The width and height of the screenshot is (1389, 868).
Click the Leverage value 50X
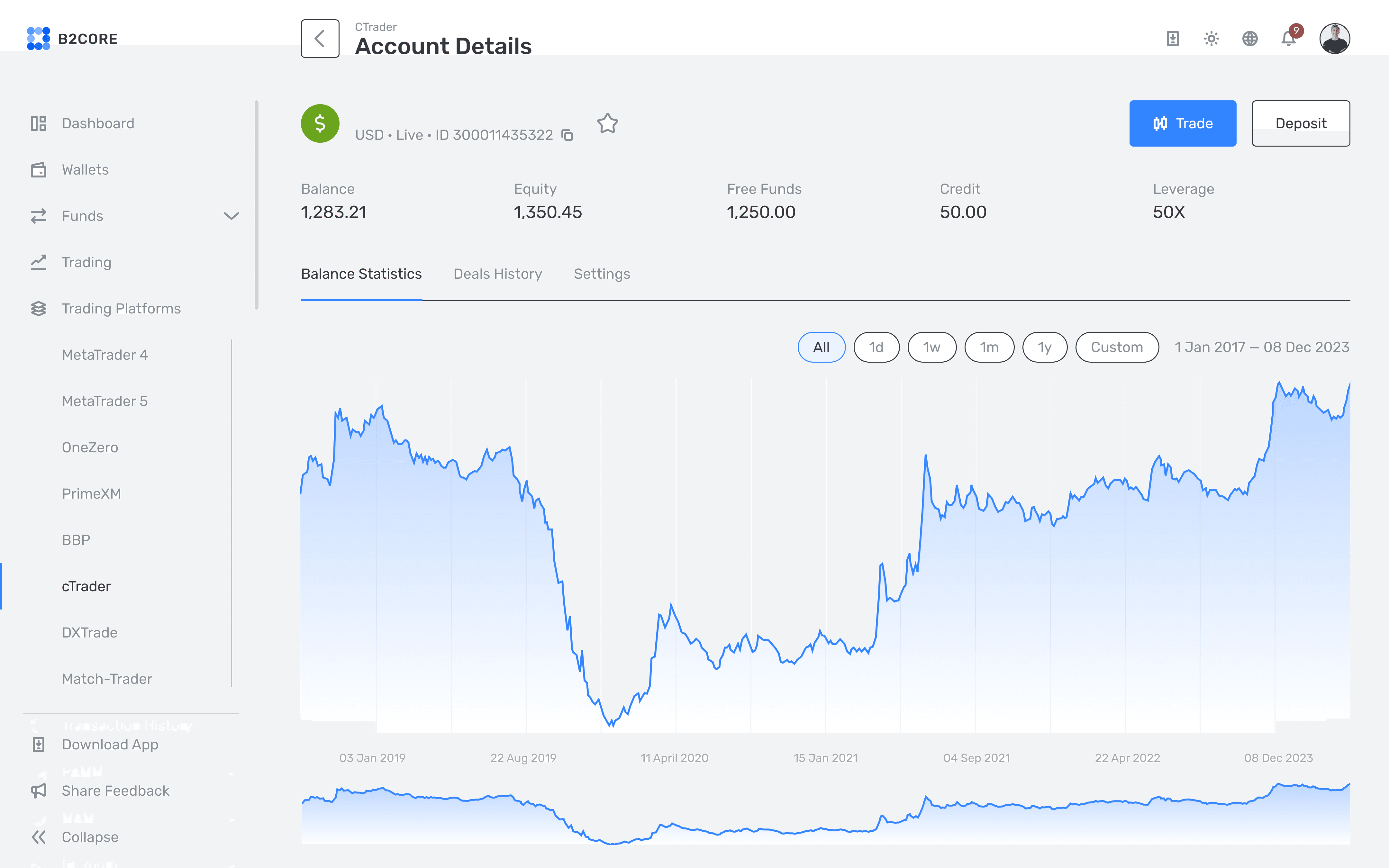[1169, 212]
